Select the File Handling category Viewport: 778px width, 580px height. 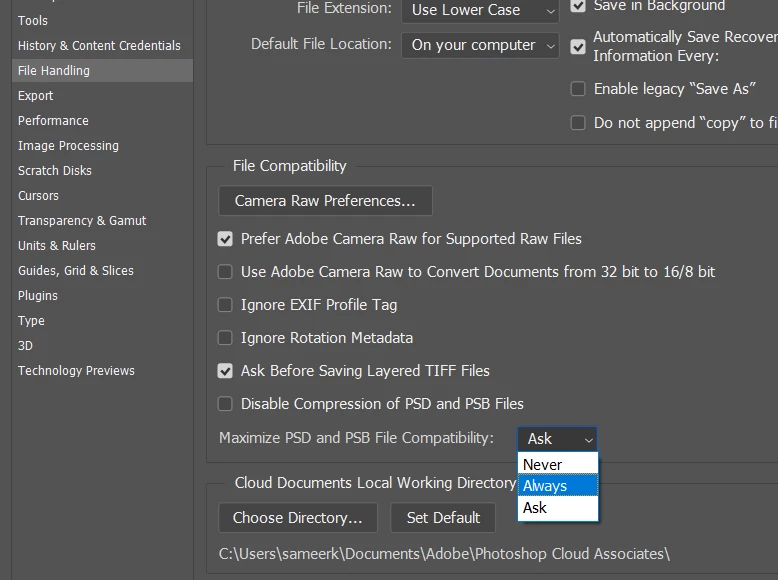pyautogui.click(x=102, y=70)
